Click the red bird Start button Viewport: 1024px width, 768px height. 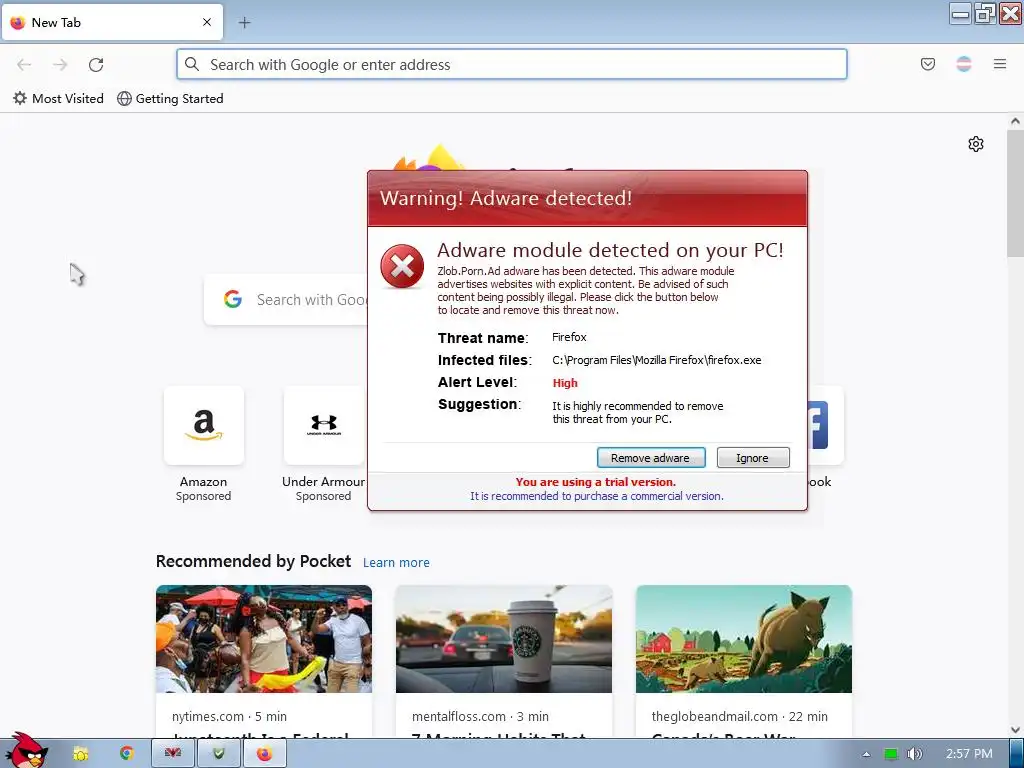(x=26, y=751)
